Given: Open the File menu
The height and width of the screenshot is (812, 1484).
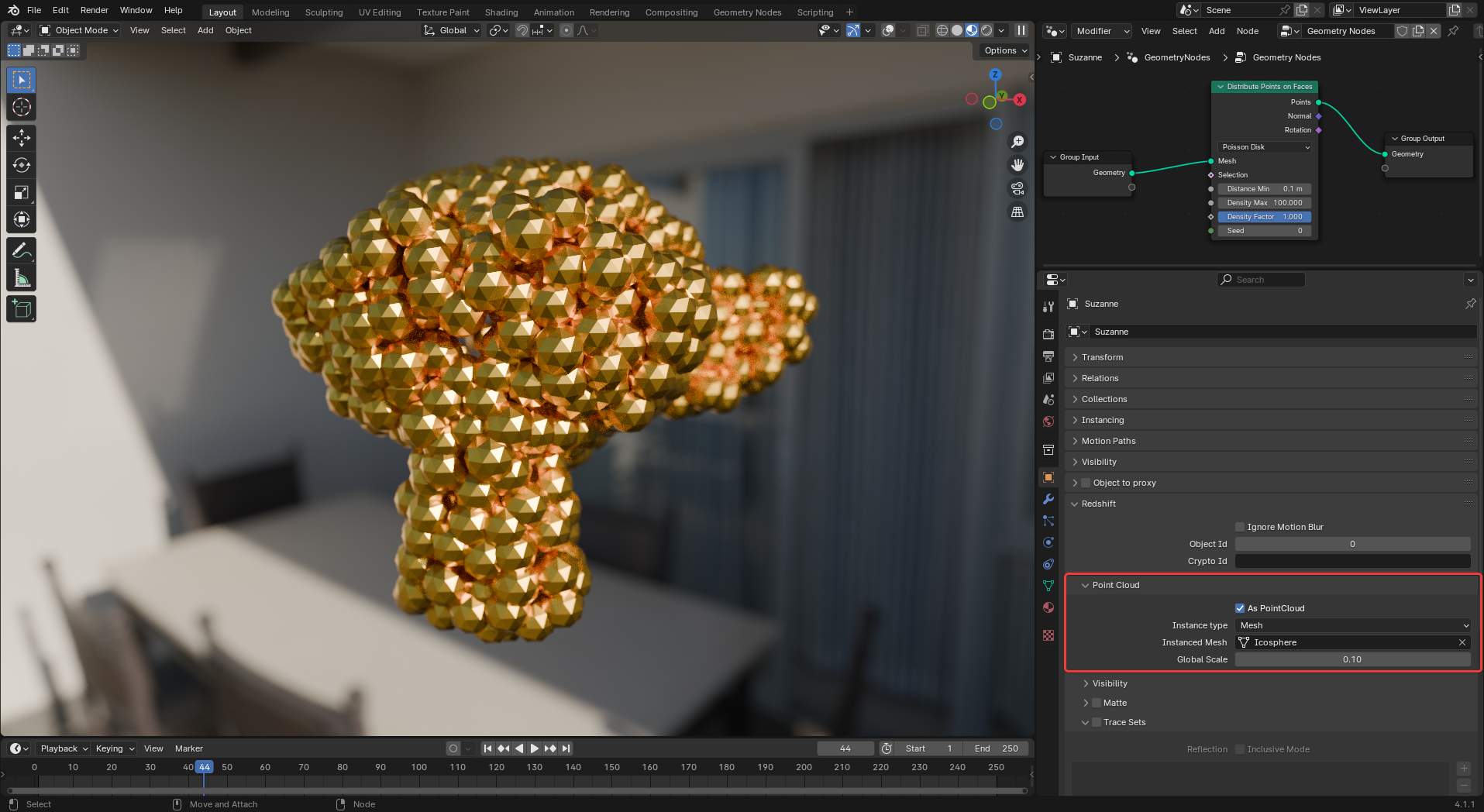Looking at the screenshot, I should [34, 10].
